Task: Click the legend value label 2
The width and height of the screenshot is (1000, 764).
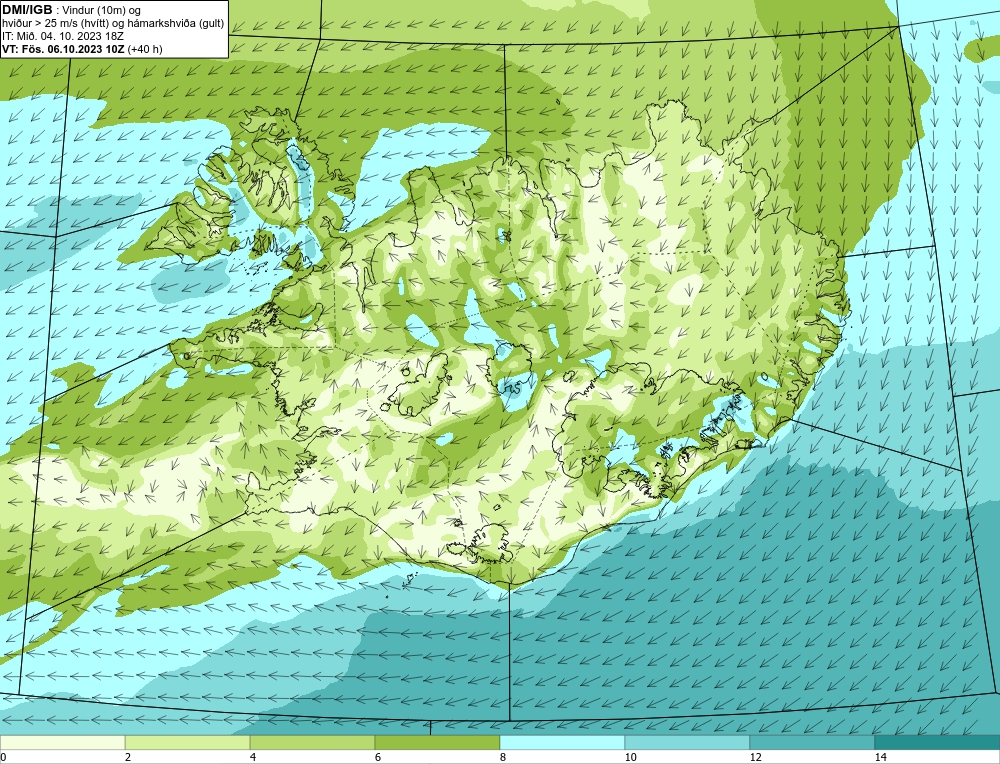Action: click(x=128, y=757)
